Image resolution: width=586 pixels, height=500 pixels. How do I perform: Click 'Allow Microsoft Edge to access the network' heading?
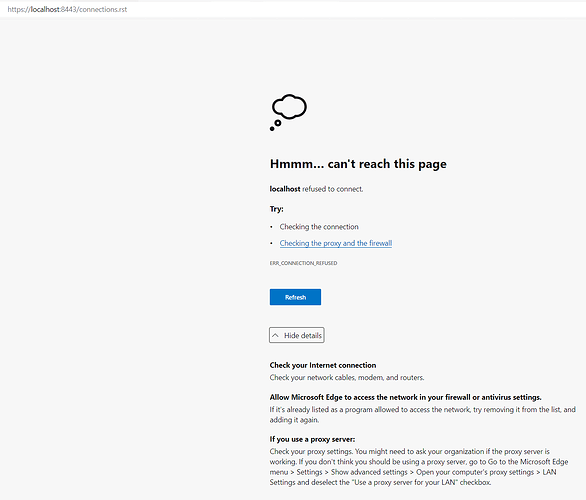click(405, 397)
